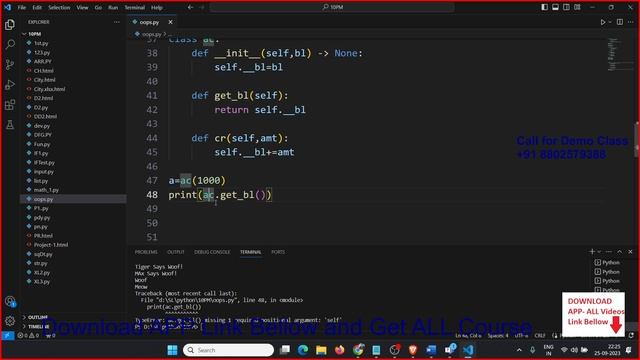
Task: Open Microsoft Edge from taskbar
Action: (x=303, y=350)
